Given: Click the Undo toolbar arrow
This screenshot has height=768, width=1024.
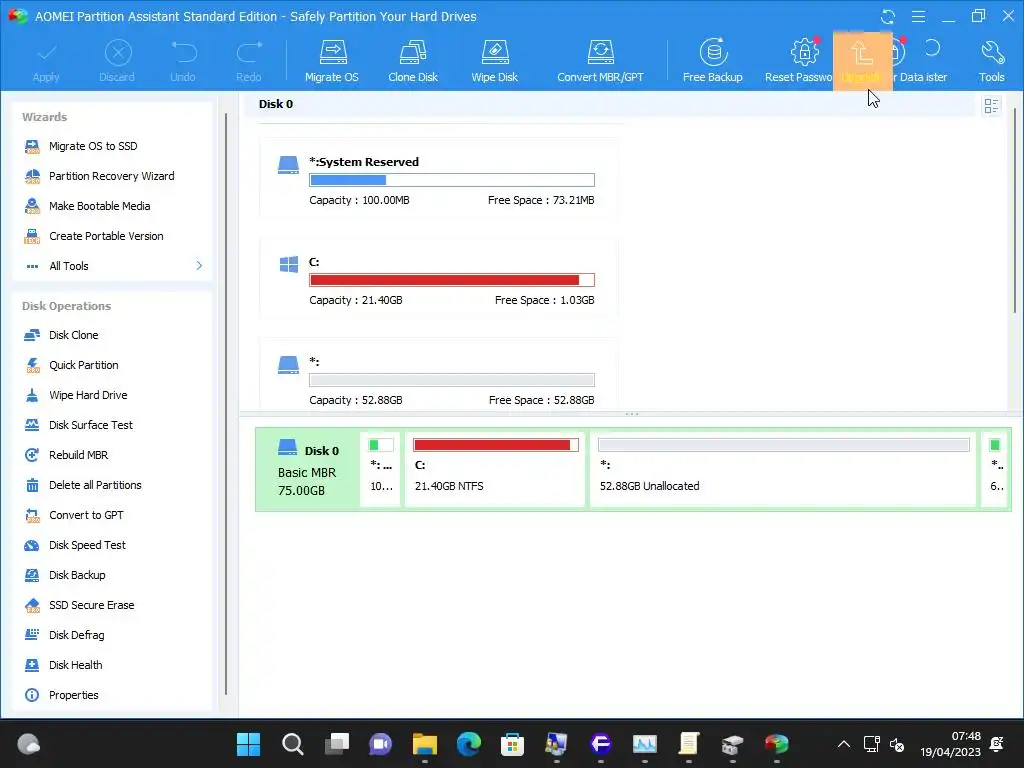Looking at the screenshot, I should tap(183, 61).
